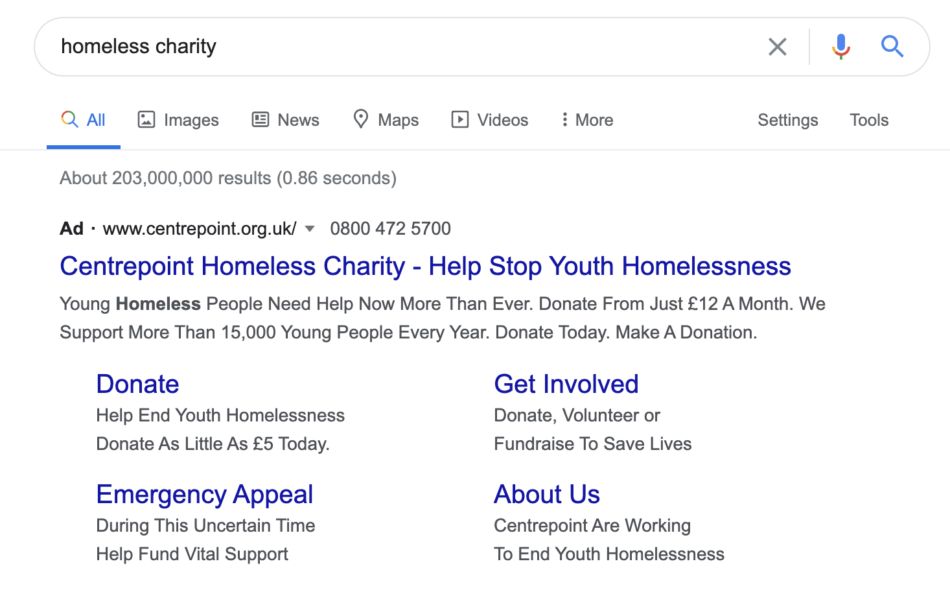Open the Centrepoint Homeless Charity ad headline

coord(425,267)
